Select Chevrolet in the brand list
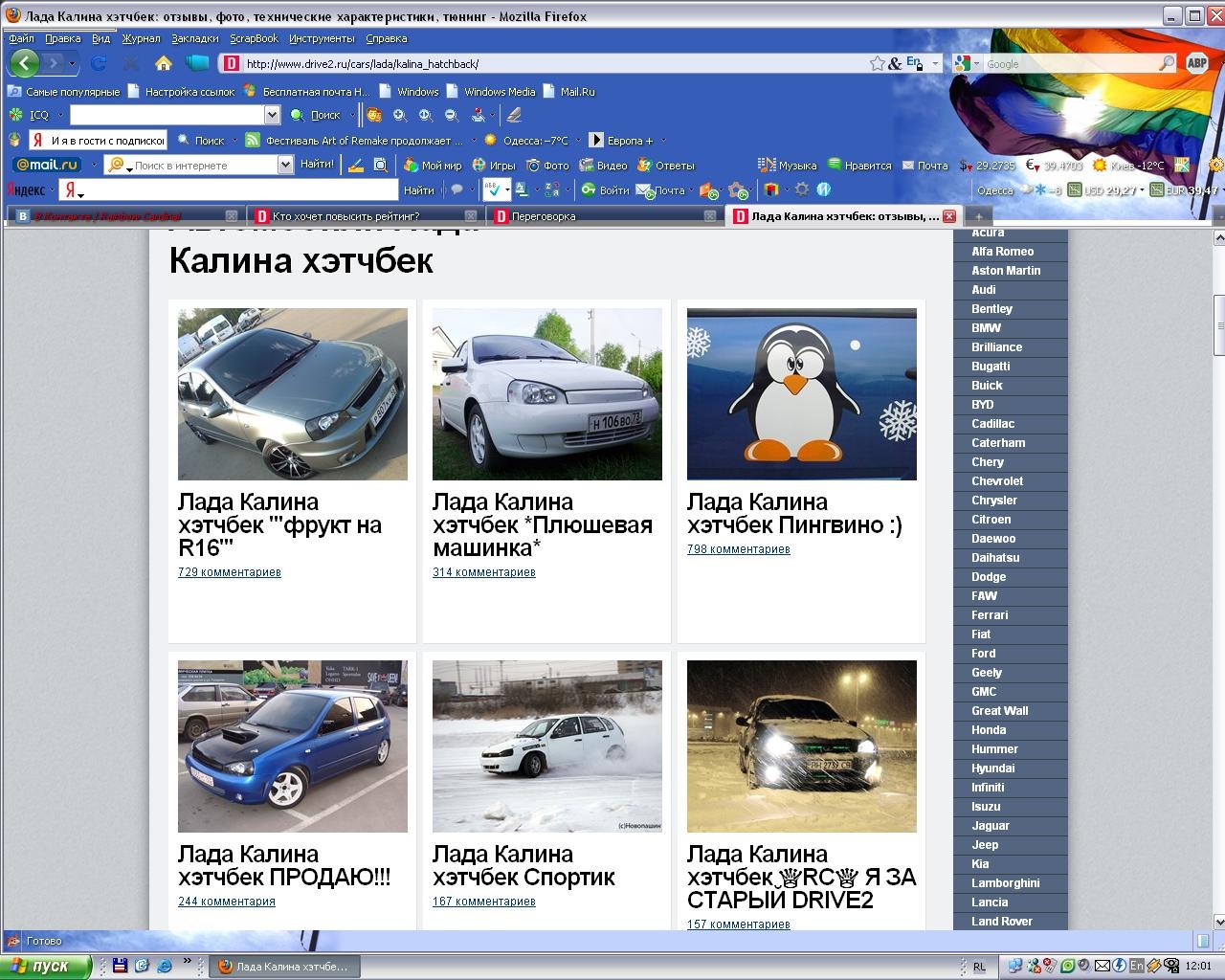This screenshot has width=1225, height=980. (x=1010, y=480)
